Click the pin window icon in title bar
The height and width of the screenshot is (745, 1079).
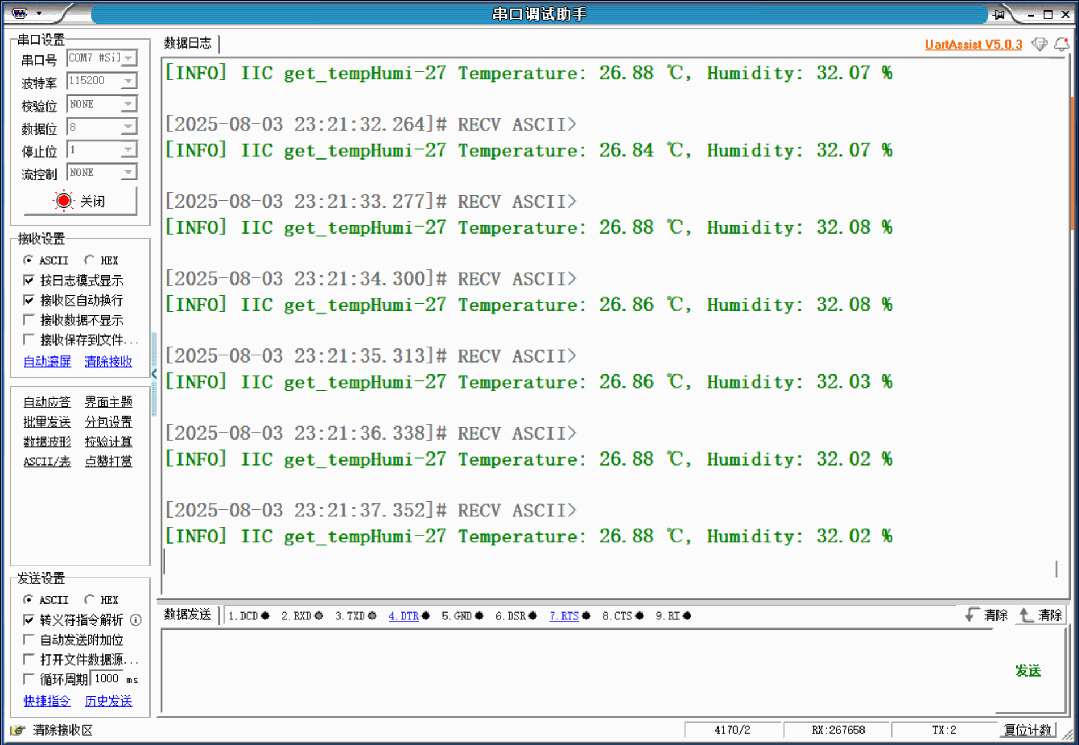click(x=998, y=14)
